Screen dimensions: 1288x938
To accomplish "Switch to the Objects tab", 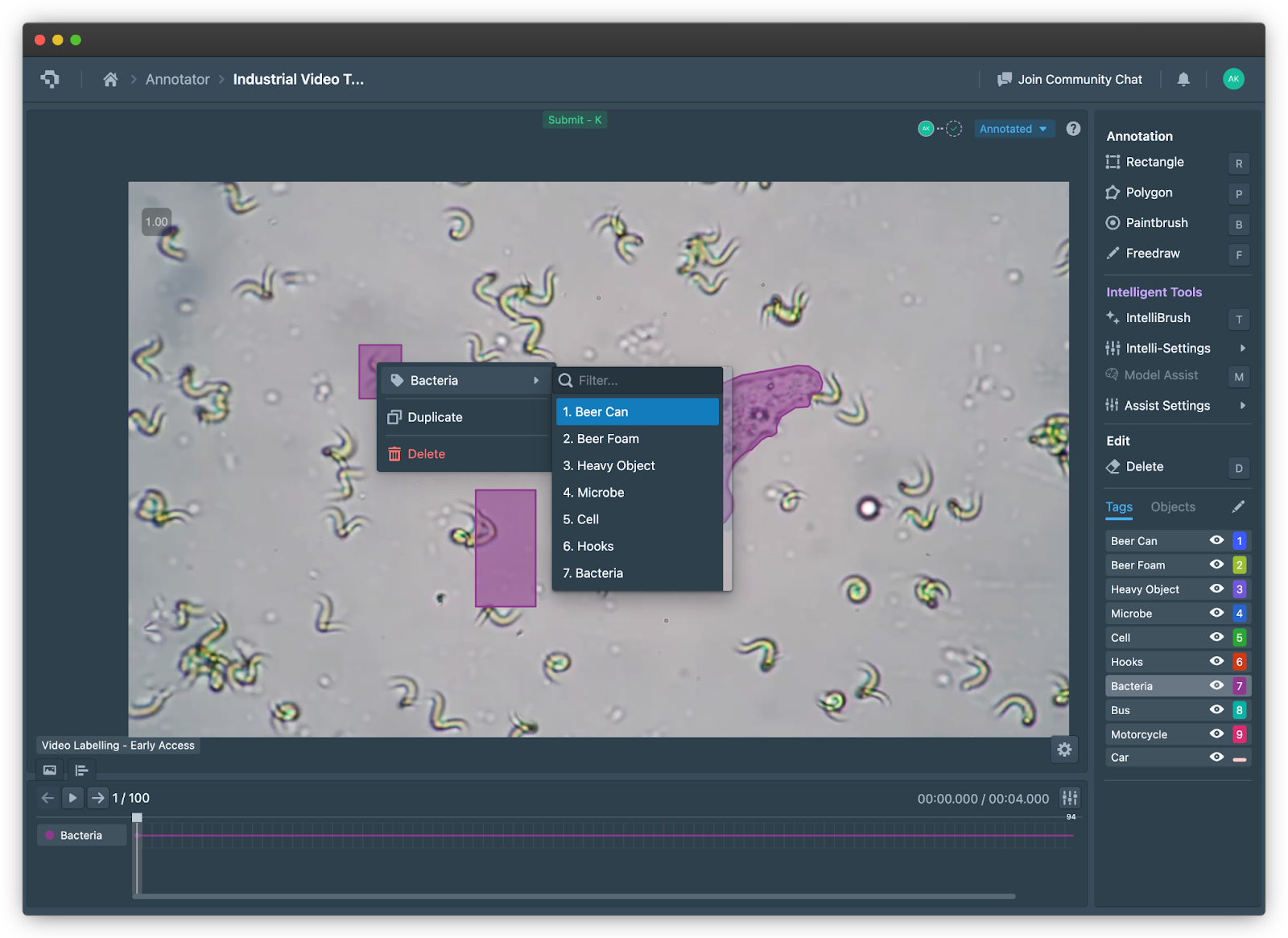I will (x=1172, y=506).
